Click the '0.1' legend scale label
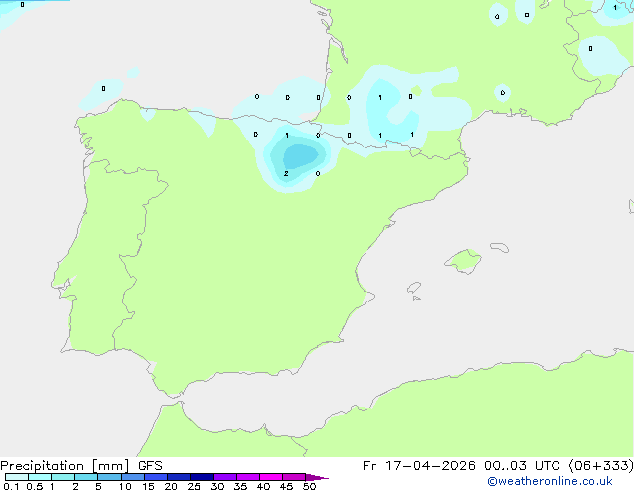This screenshot has width=634, height=490. pos(11,486)
